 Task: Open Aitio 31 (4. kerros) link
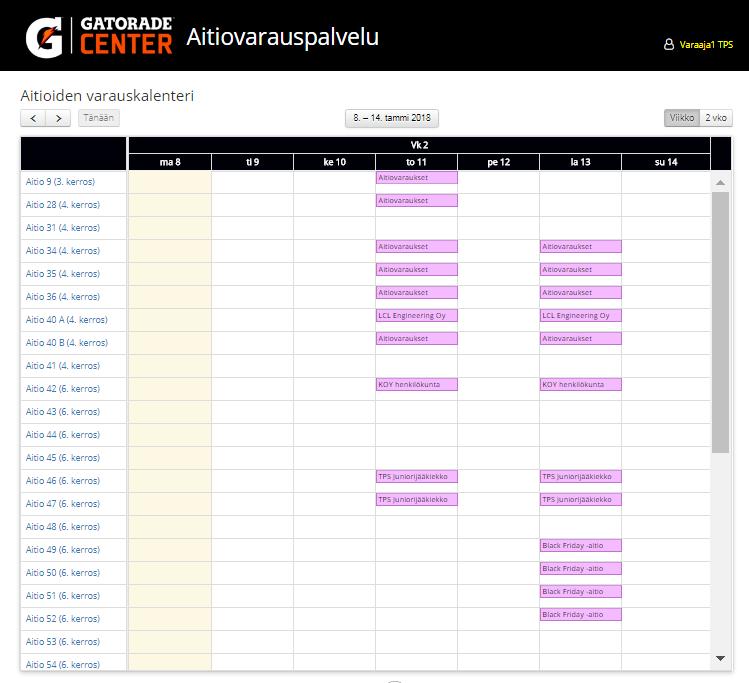63,227
